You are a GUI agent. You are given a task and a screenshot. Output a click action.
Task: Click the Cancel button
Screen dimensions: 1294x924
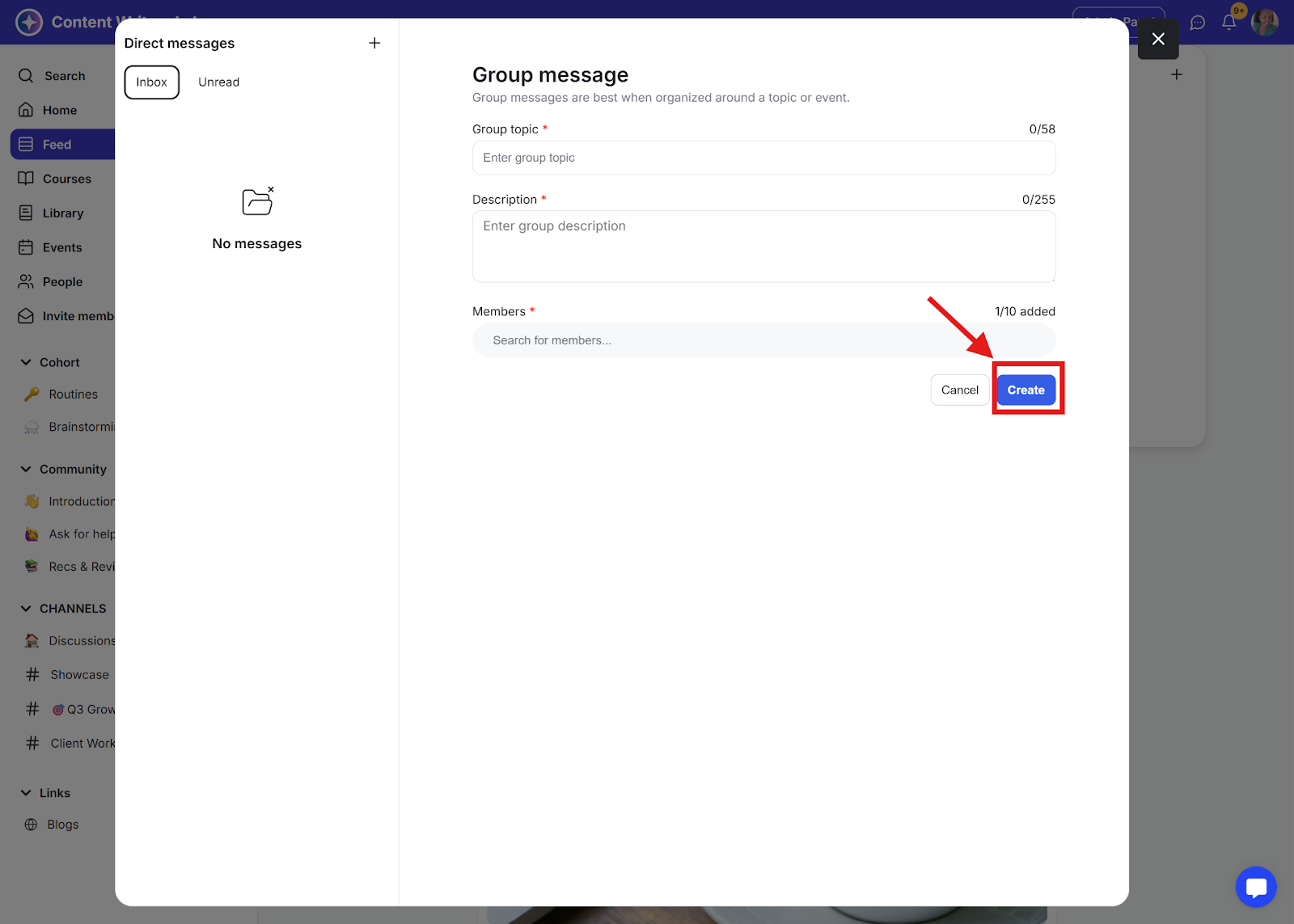pyautogui.click(x=960, y=390)
